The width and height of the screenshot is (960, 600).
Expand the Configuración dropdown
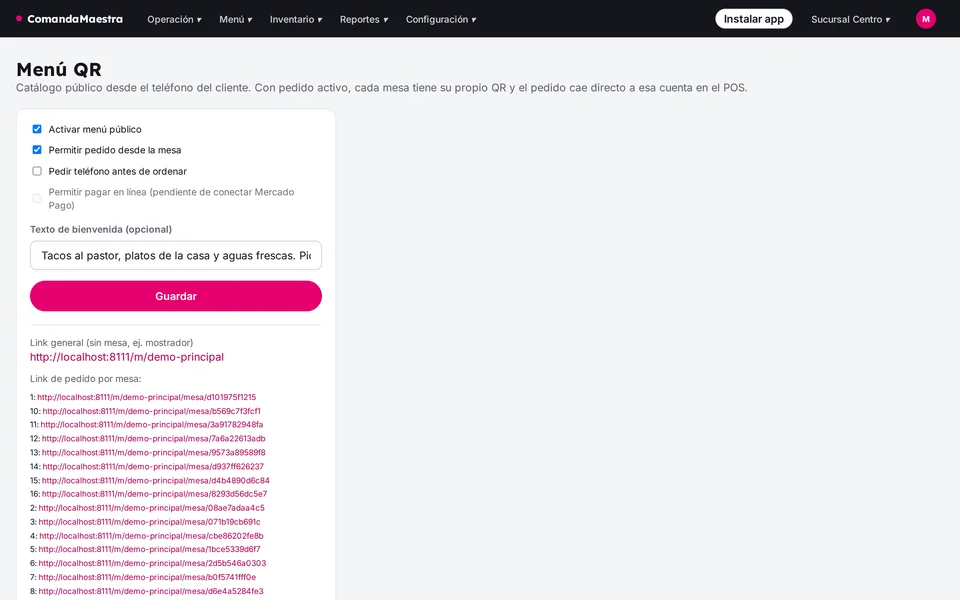coord(441,20)
